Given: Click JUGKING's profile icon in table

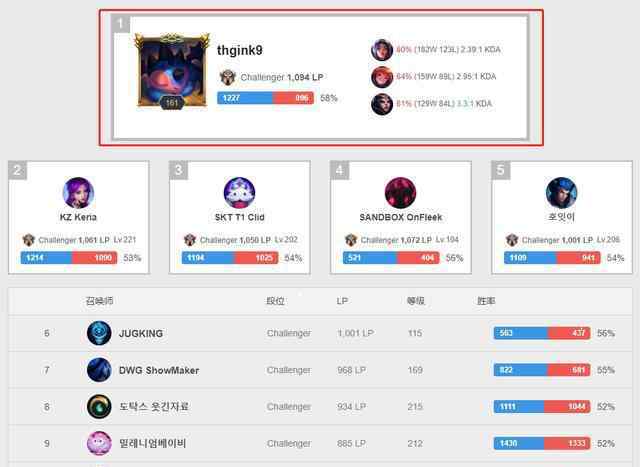Looking at the screenshot, I should pyautogui.click(x=99, y=333).
